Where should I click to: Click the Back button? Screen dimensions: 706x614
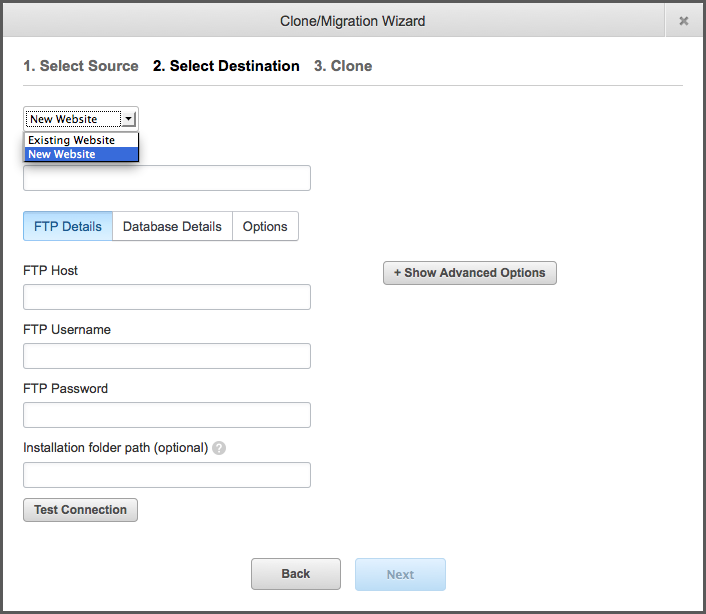pos(295,574)
